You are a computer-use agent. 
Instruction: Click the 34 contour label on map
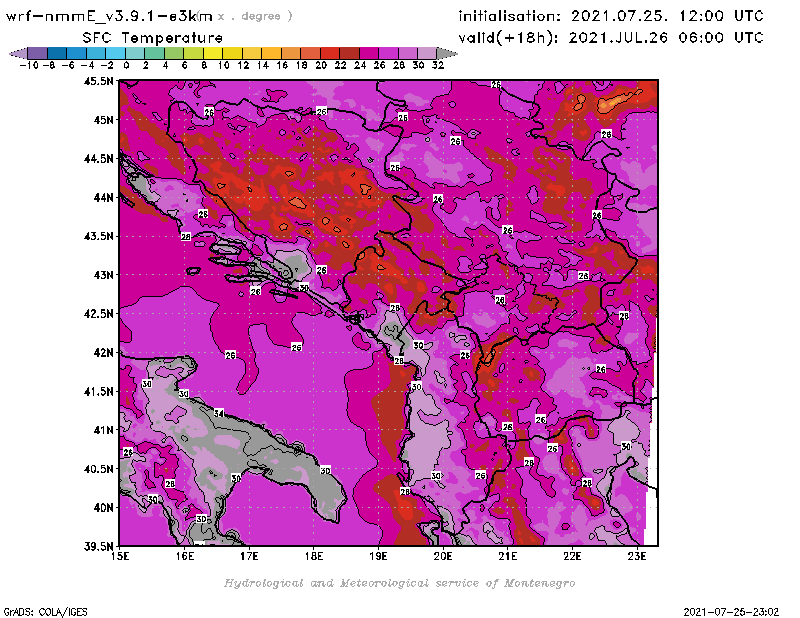(x=218, y=412)
